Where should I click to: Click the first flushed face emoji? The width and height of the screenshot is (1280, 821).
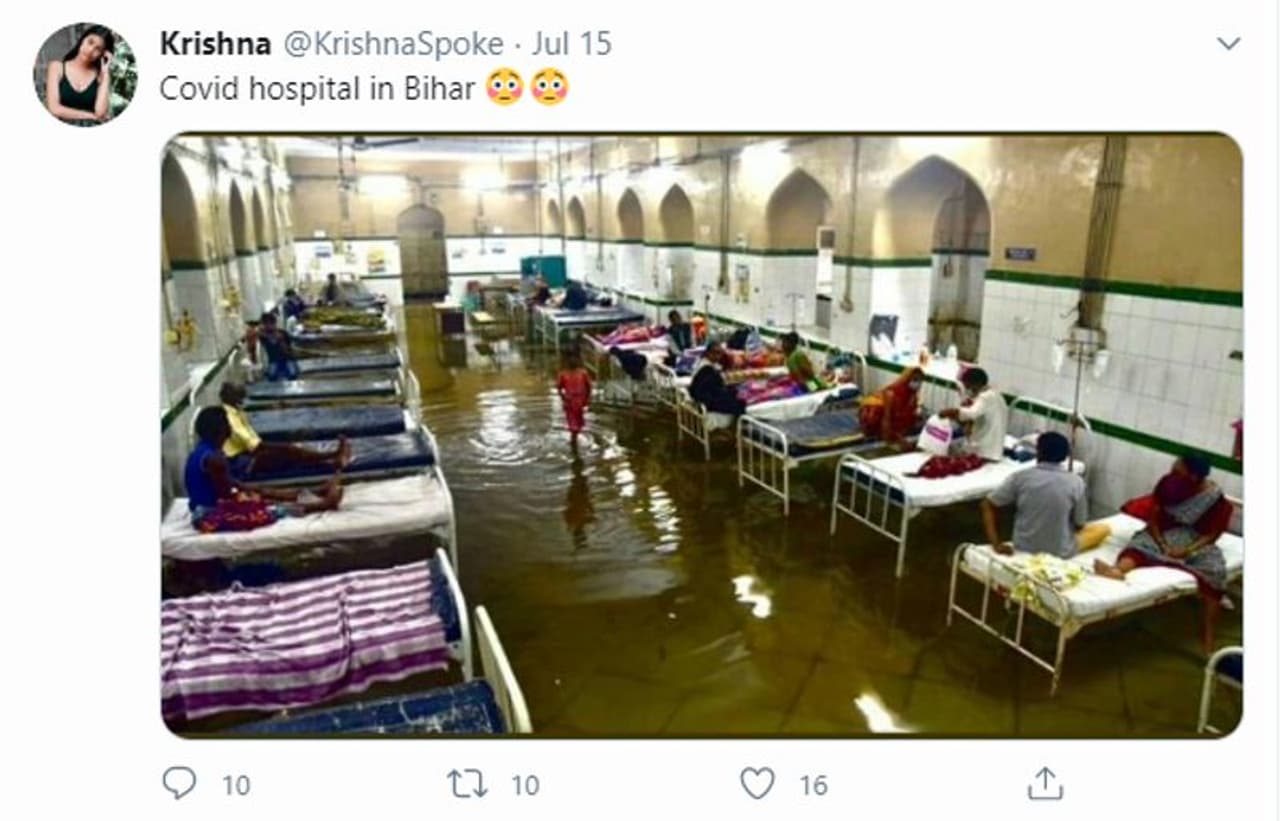pos(505,88)
